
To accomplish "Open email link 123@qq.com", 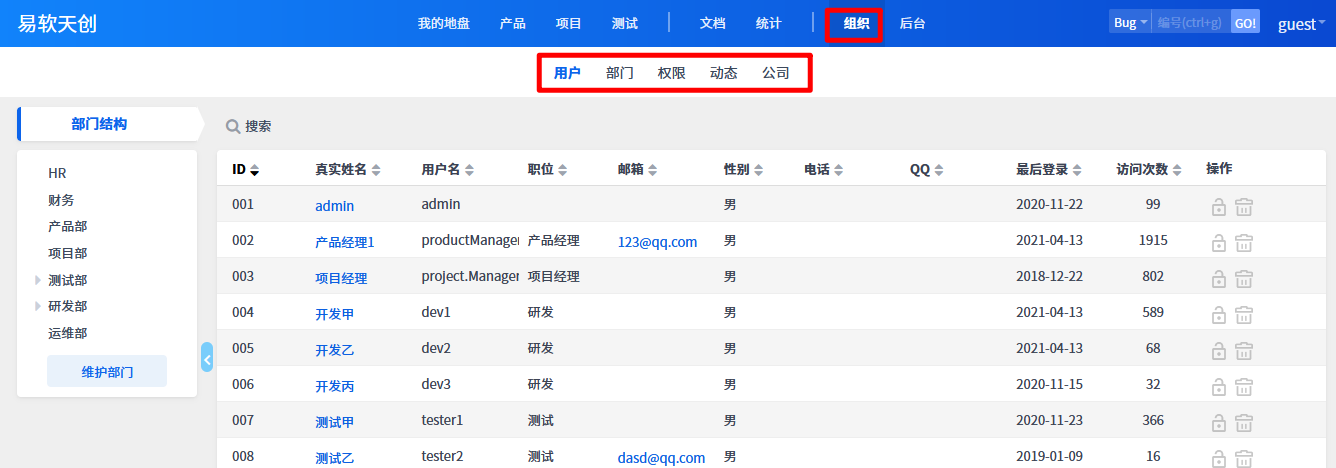I will coord(657,242).
